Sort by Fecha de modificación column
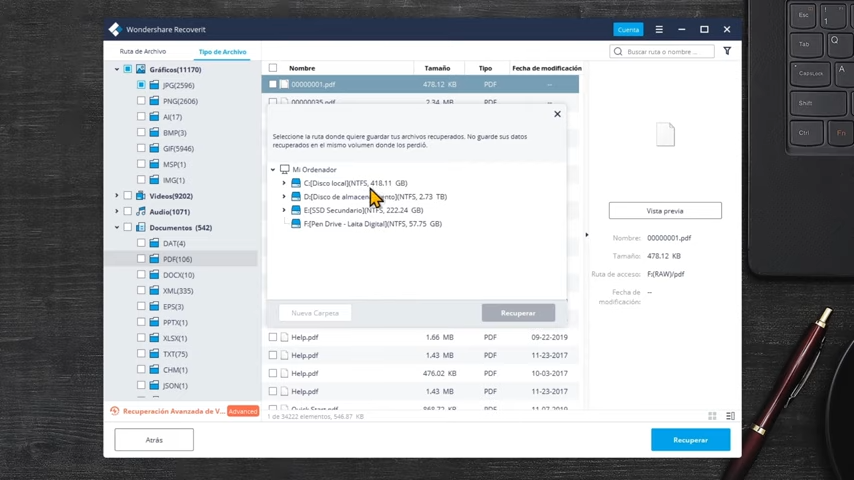Screen dimensions: 854x480 point(547,68)
